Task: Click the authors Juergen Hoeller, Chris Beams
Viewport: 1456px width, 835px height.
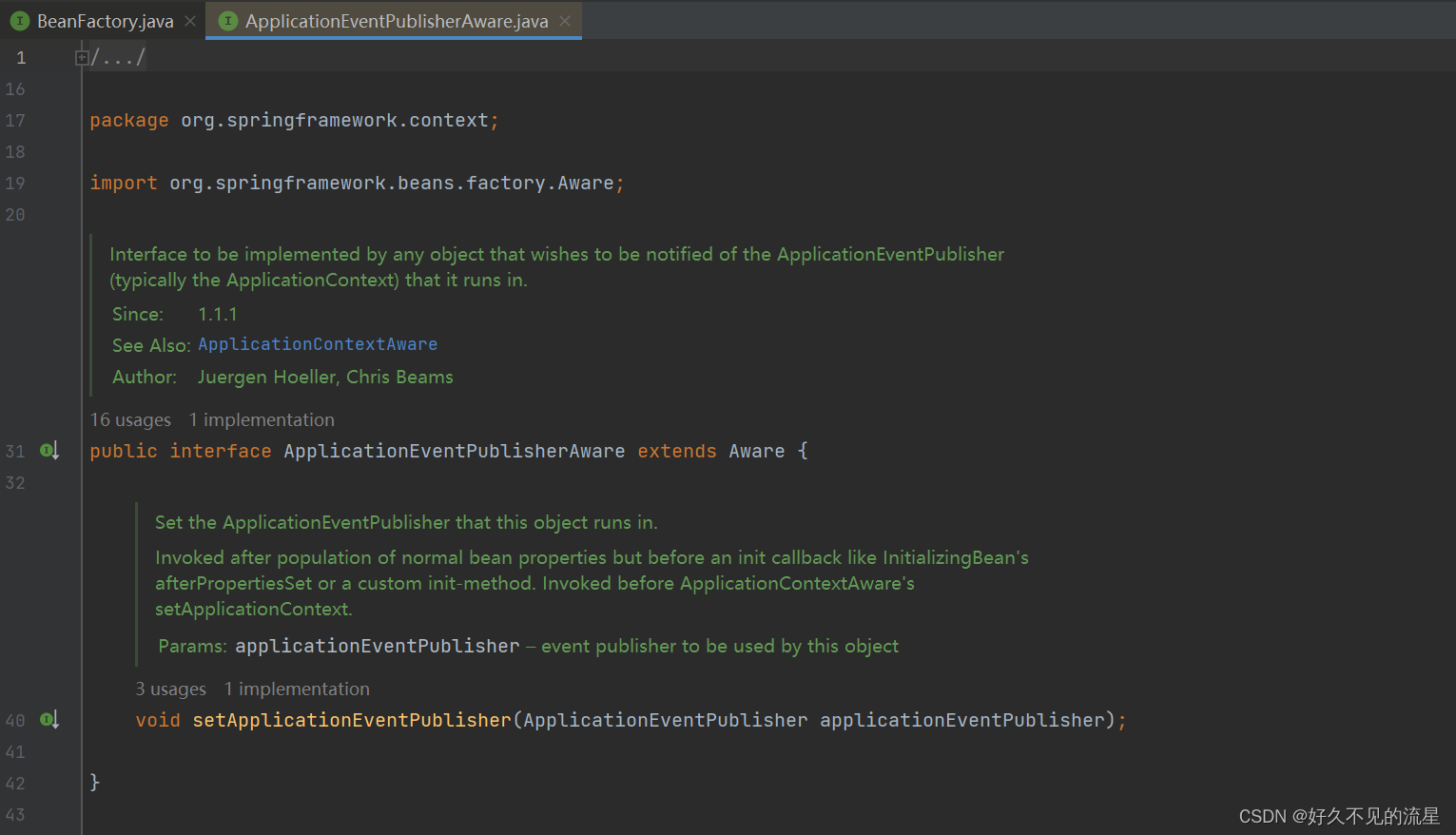Action: 325,377
